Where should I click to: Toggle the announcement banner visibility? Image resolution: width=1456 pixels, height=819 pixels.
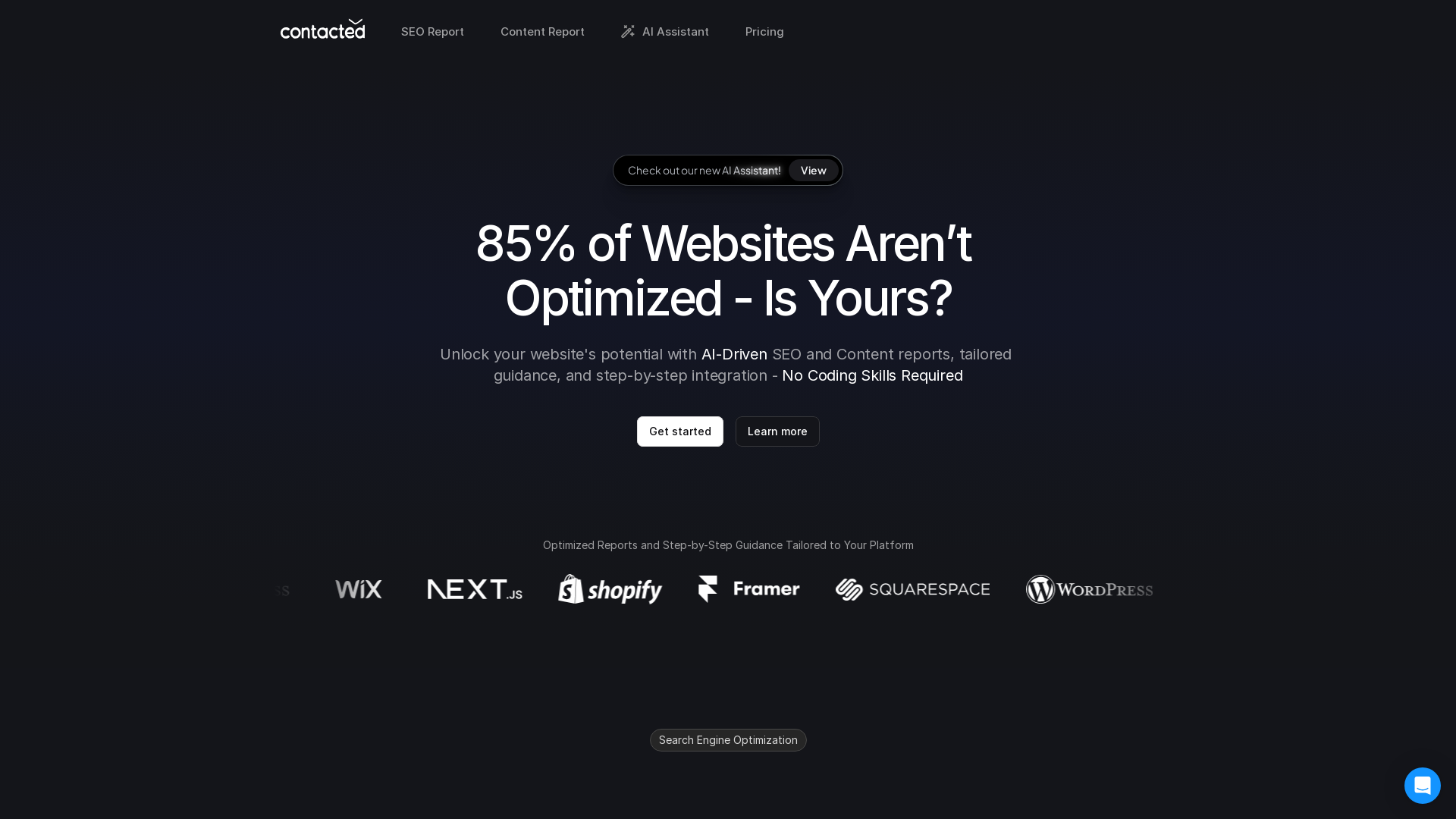[727, 170]
